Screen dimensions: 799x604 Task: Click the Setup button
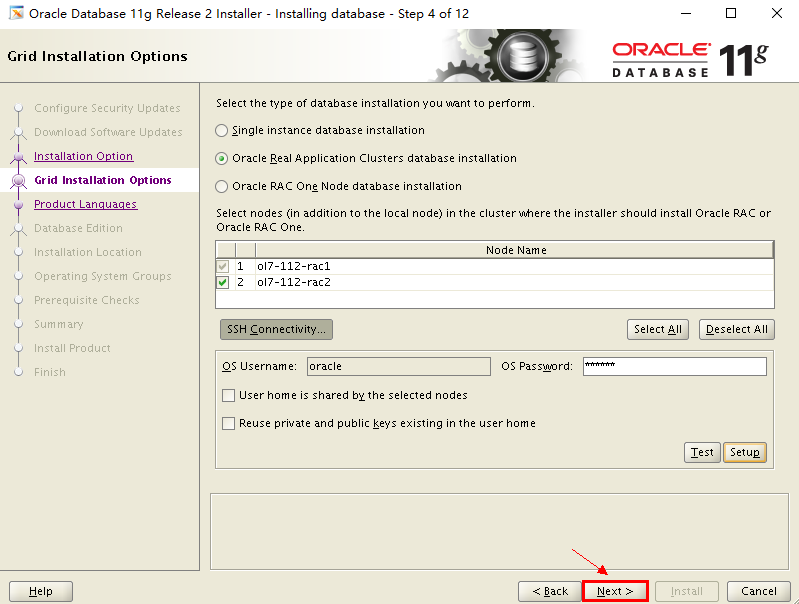click(x=744, y=452)
